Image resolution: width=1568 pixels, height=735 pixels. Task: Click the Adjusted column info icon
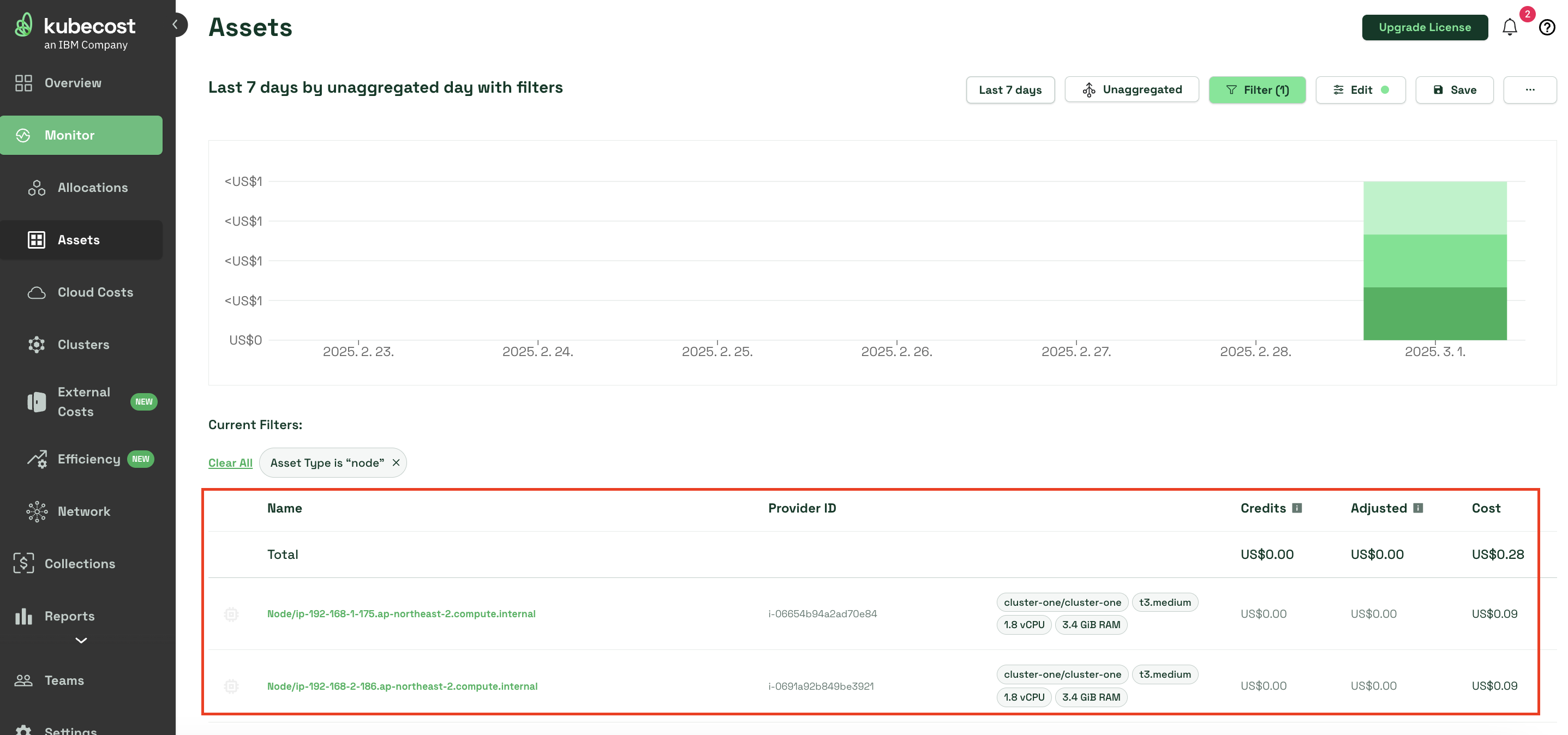[1417, 508]
